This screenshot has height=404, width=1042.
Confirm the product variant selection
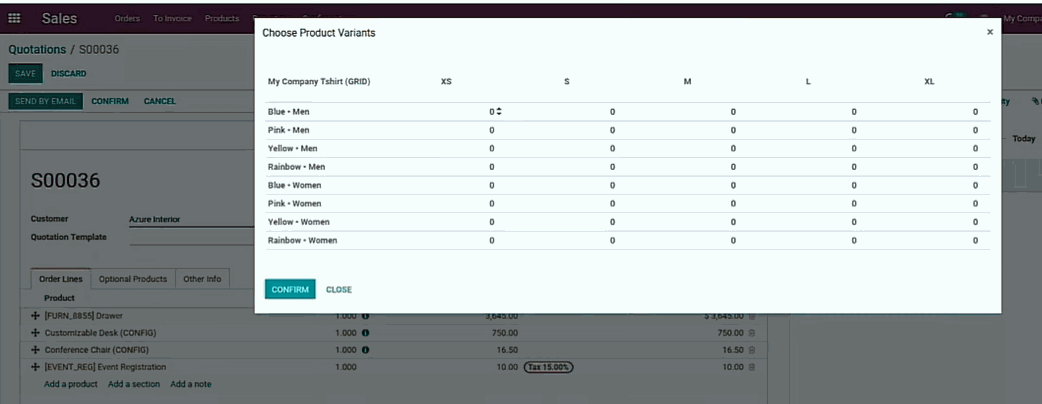(290, 289)
